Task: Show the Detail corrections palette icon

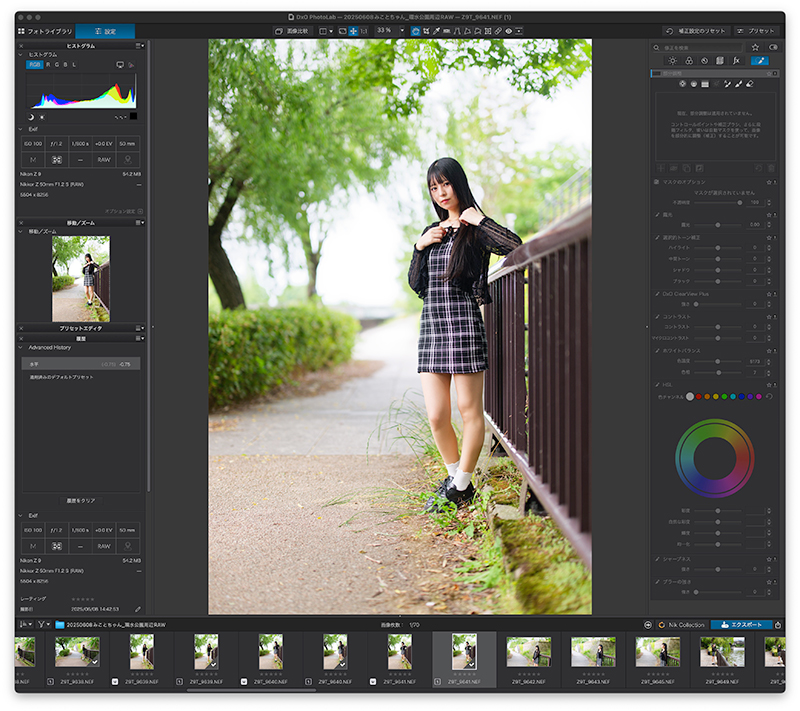Action: click(705, 61)
